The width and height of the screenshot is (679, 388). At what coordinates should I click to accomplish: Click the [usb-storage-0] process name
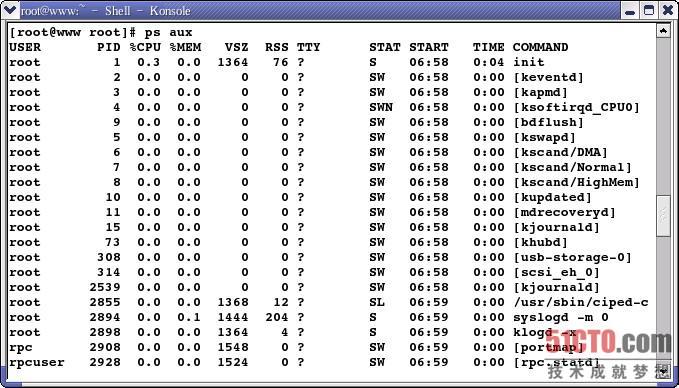point(572,258)
